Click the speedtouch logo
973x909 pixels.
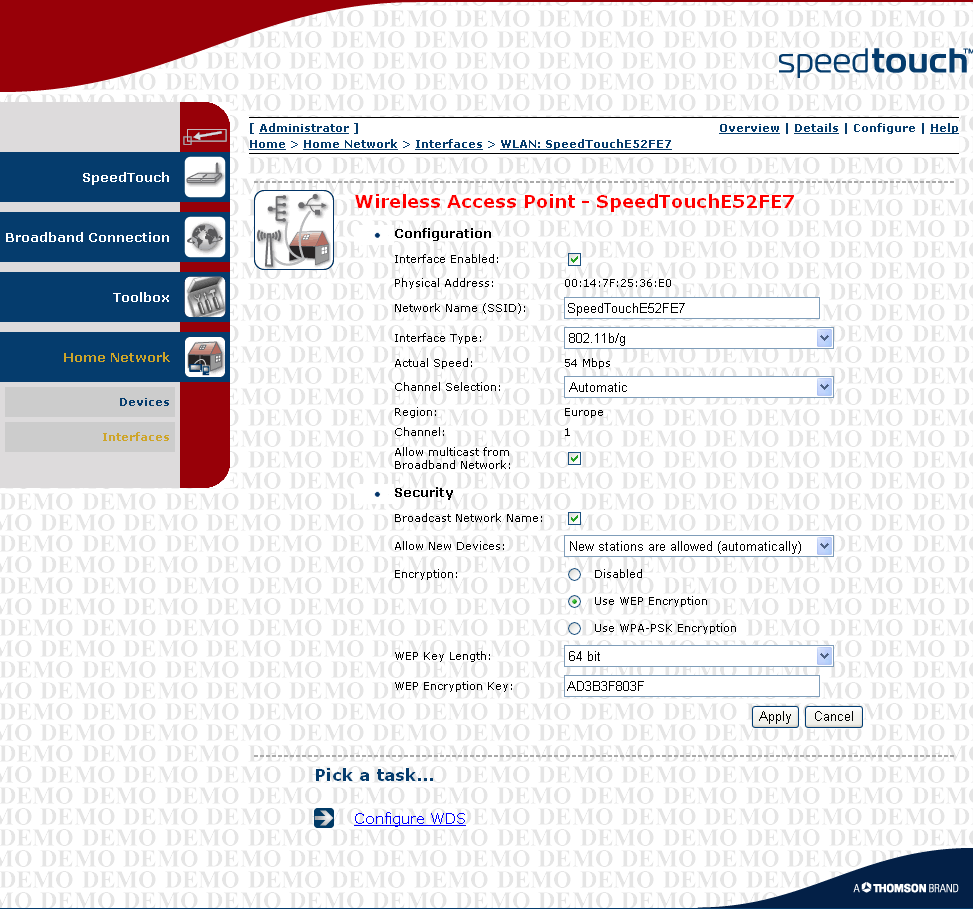pos(874,61)
